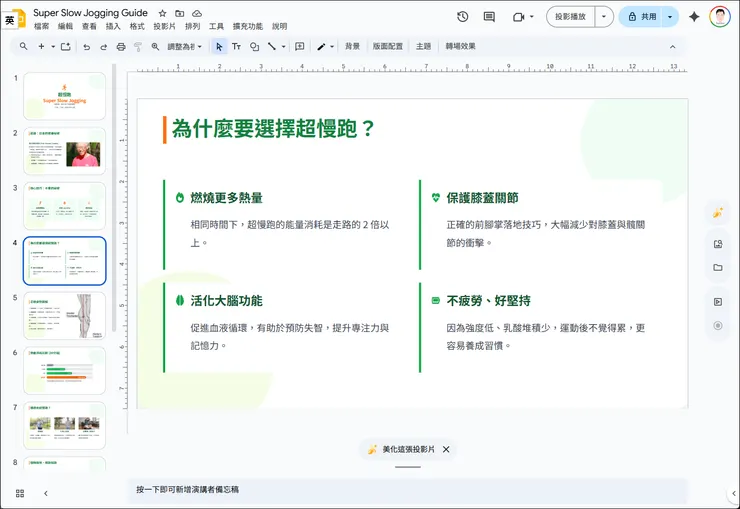Collapse the toolbar with up chevron

[x=673, y=47]
